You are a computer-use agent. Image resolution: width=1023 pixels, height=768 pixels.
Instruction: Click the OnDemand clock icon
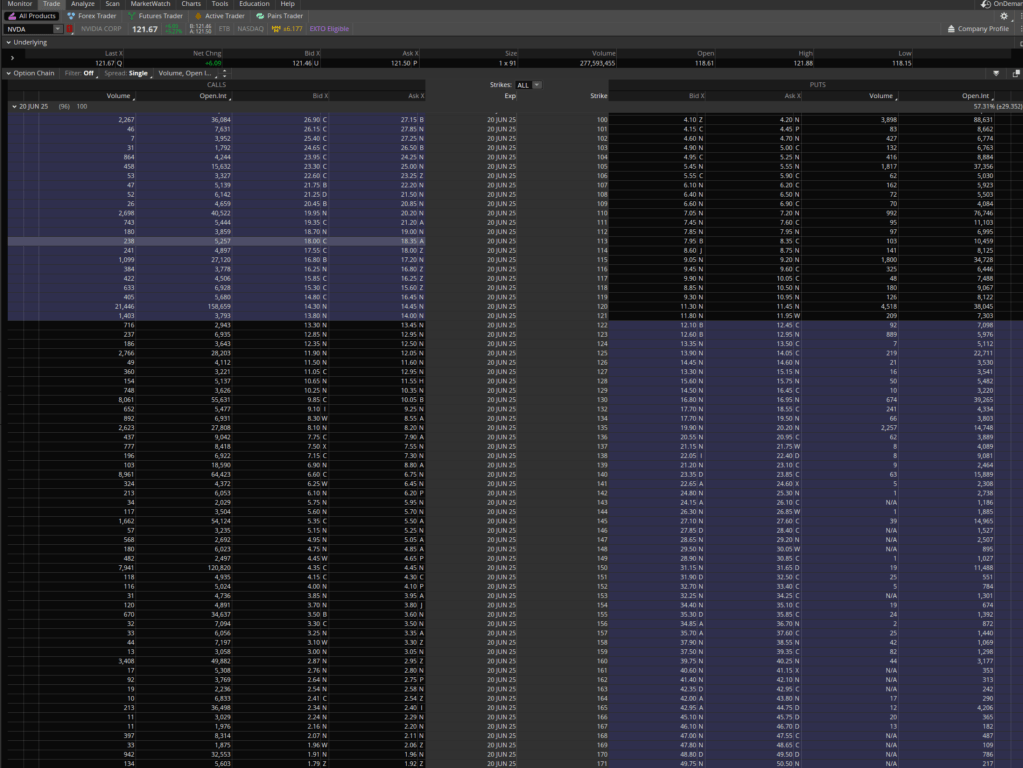pos(986,4)
